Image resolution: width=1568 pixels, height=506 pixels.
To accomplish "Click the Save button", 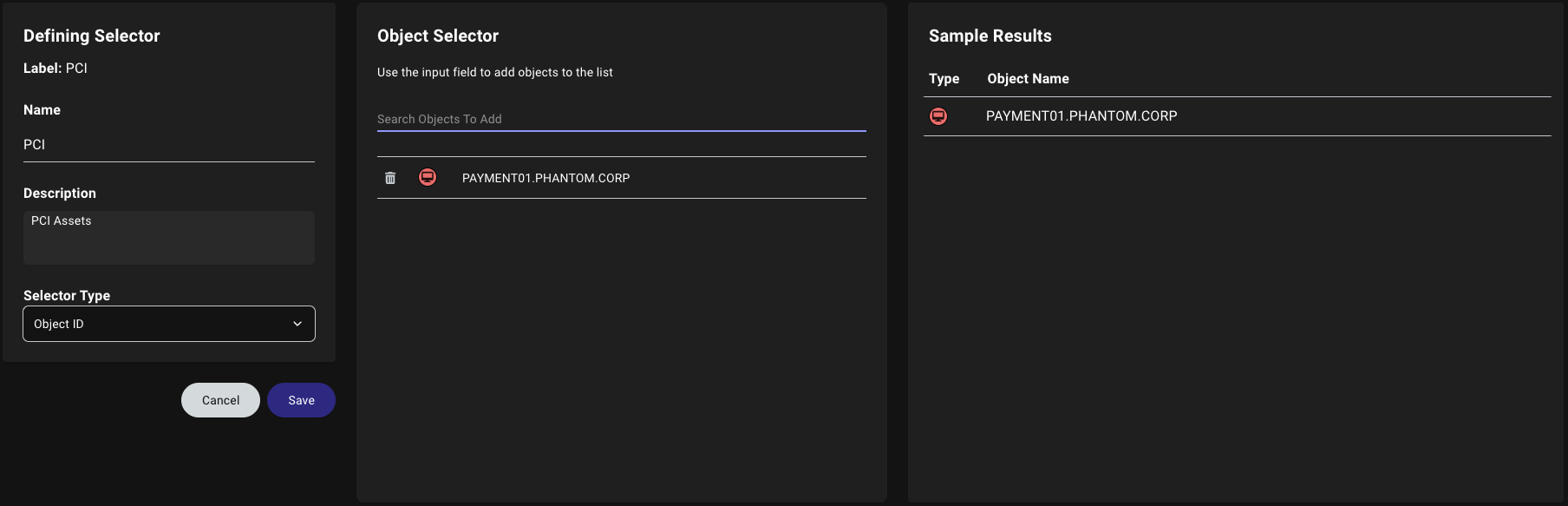I will 301,399.
